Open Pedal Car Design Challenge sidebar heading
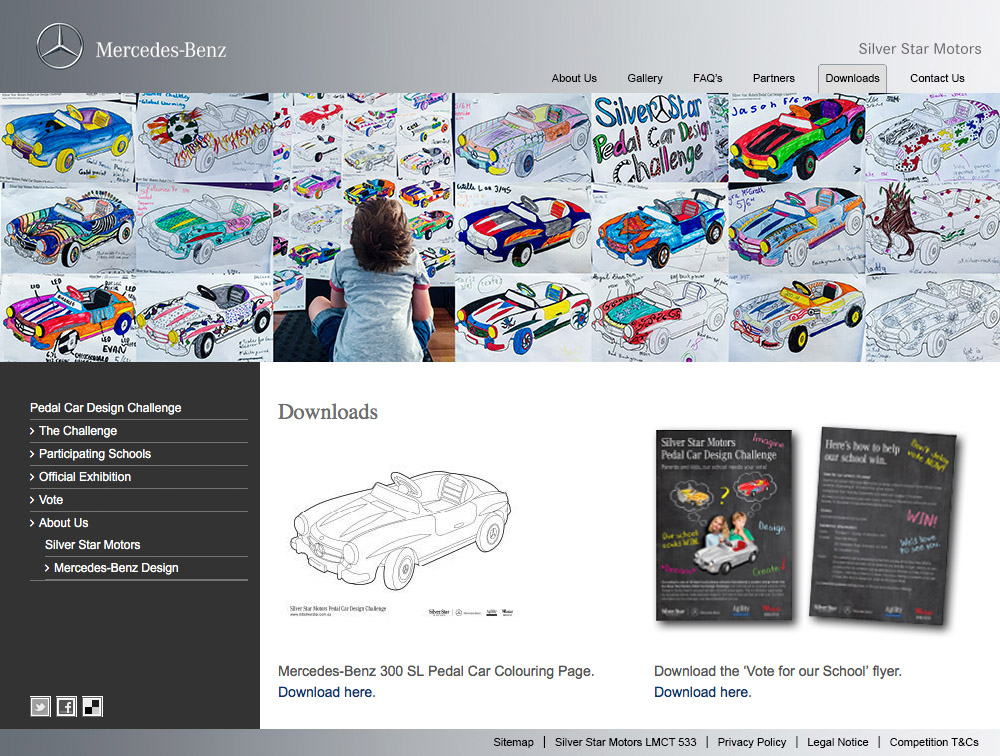Viewport: 1000px width, 756px height. [106, 408]
